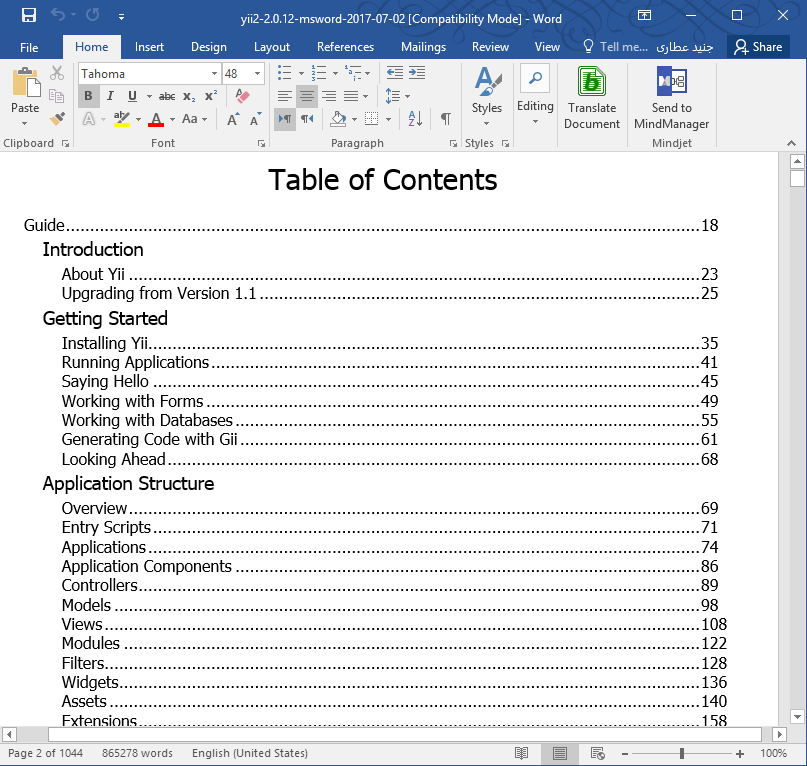This screenshot has height=766, width=807.
Task: Open underline style dropdown arrow
Action: point(149,96)
